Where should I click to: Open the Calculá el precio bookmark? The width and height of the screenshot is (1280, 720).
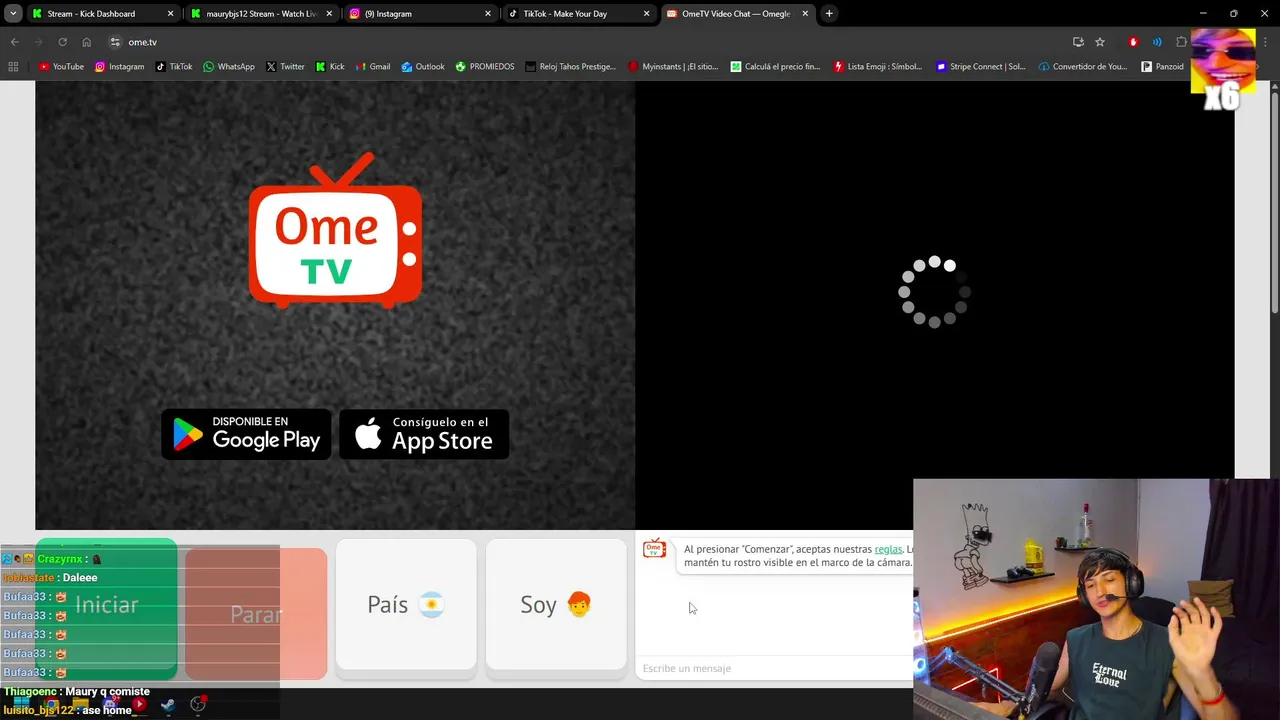tap(775, 67)
